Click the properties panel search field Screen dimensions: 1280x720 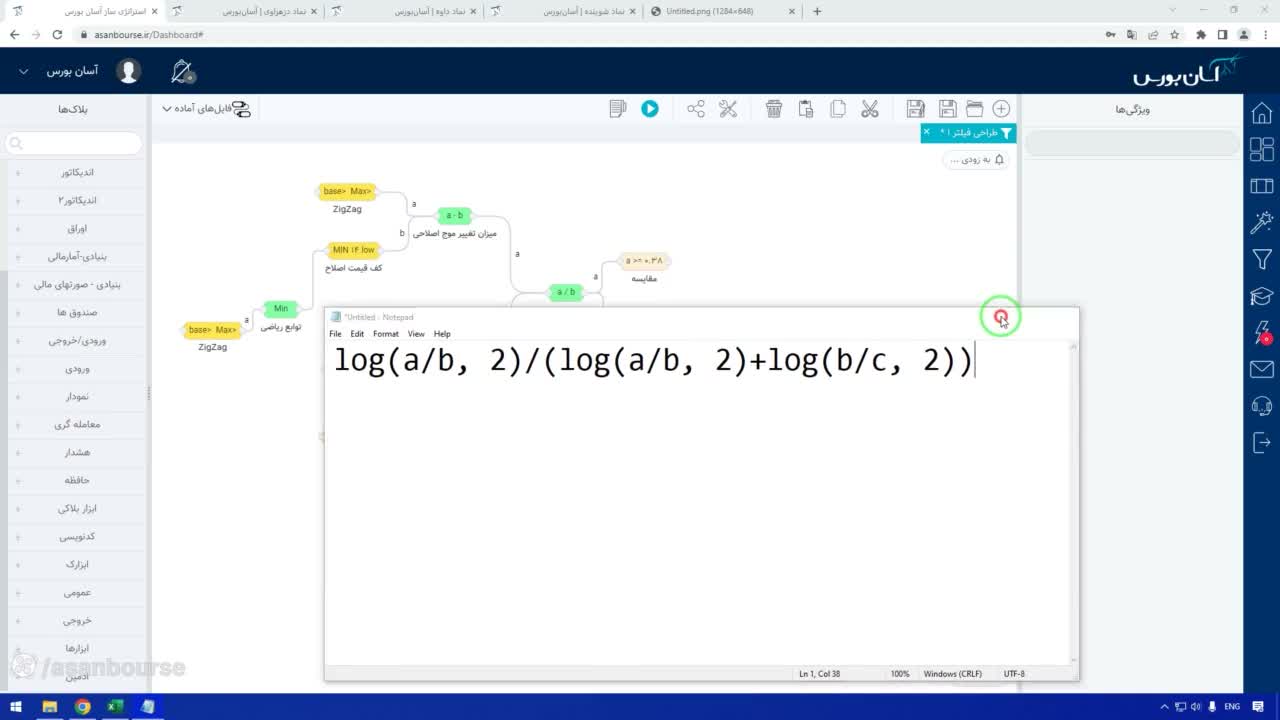[x=1132, y=145]
